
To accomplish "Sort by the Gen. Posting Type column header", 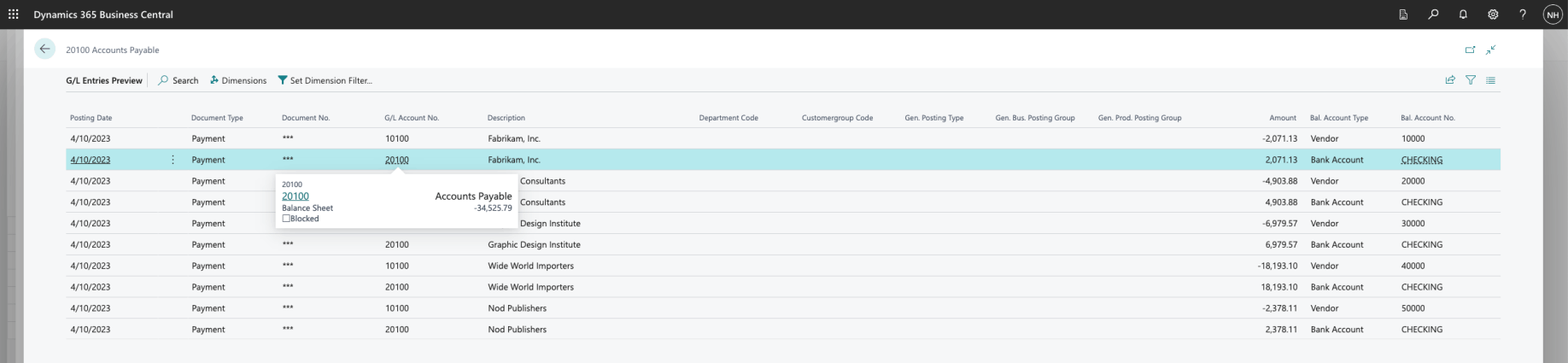I will 934,118.
